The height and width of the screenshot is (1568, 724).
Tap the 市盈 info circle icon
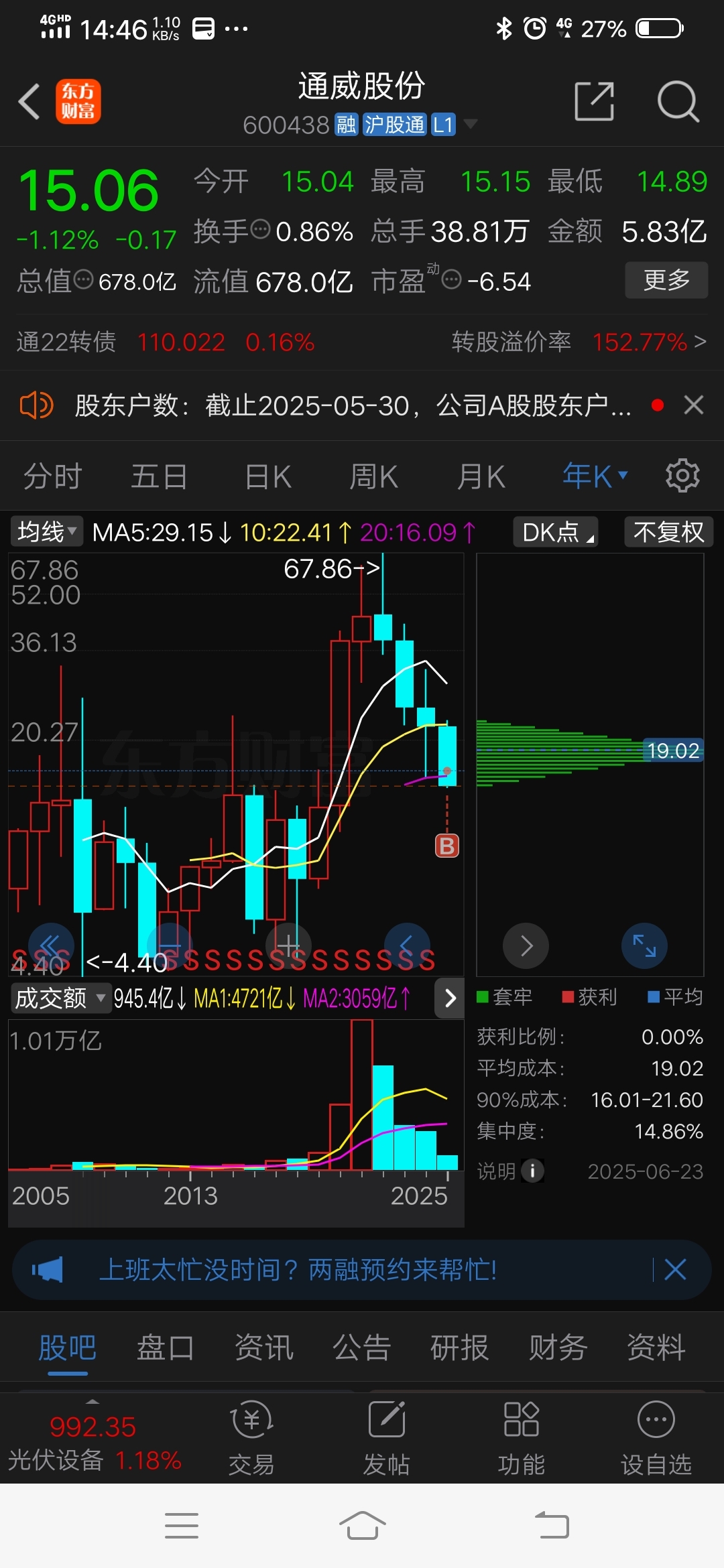pos(452,279)
